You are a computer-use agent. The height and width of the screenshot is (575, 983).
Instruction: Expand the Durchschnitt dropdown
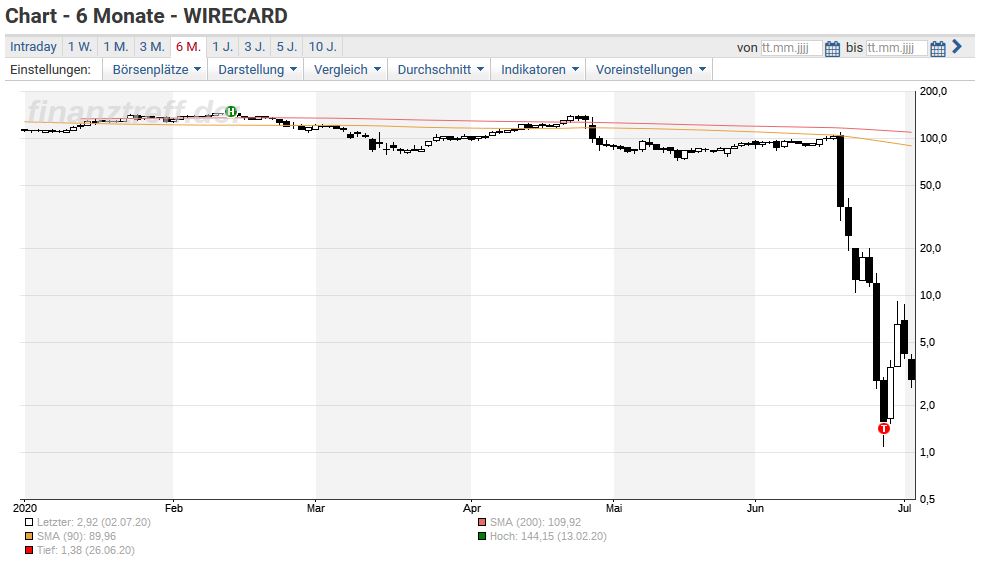pos(439,70)
